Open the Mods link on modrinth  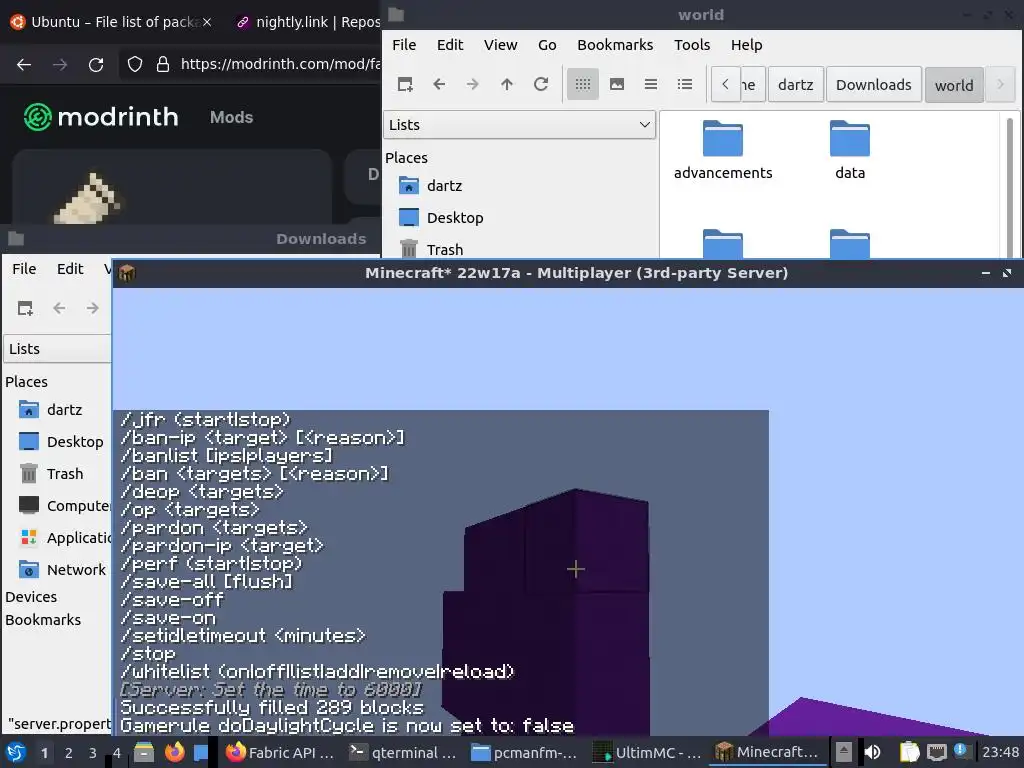231,118
